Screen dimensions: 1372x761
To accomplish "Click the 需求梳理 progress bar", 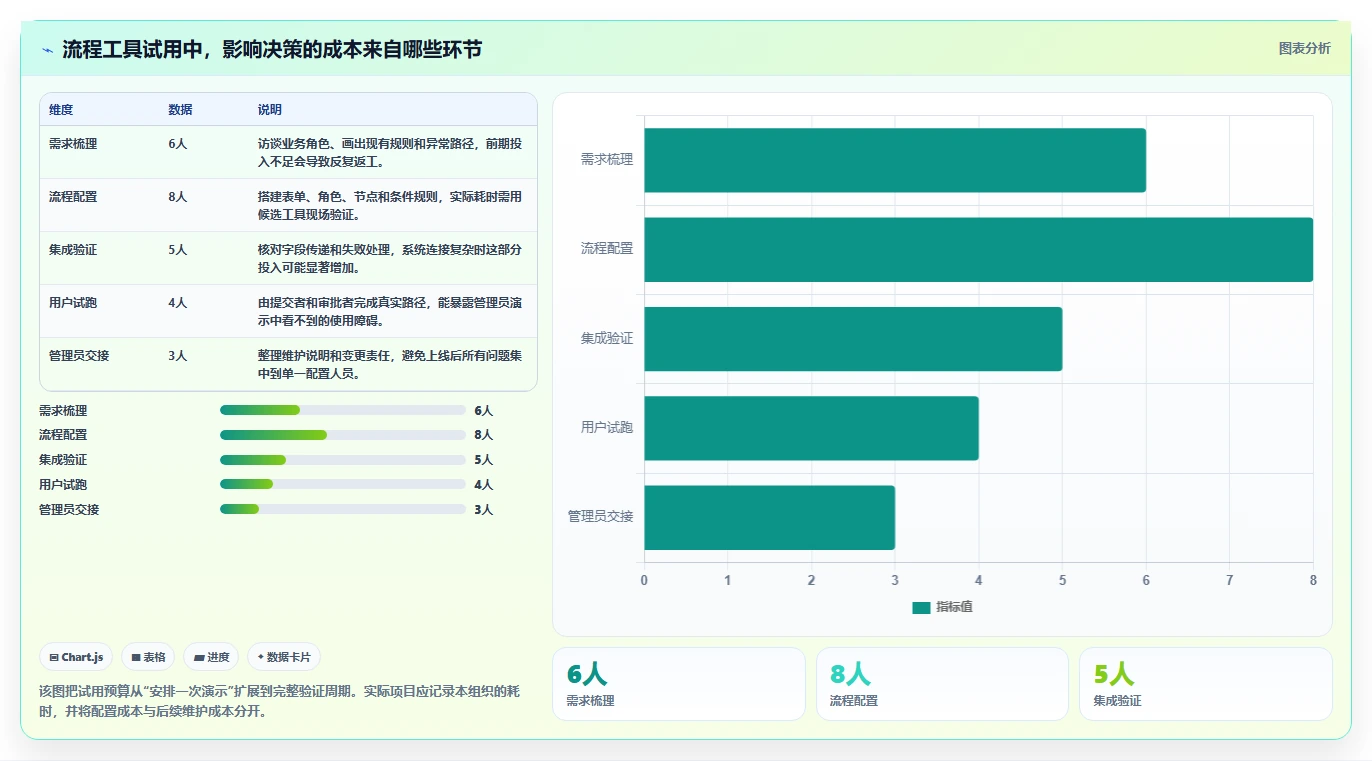I will pos(343,410).
